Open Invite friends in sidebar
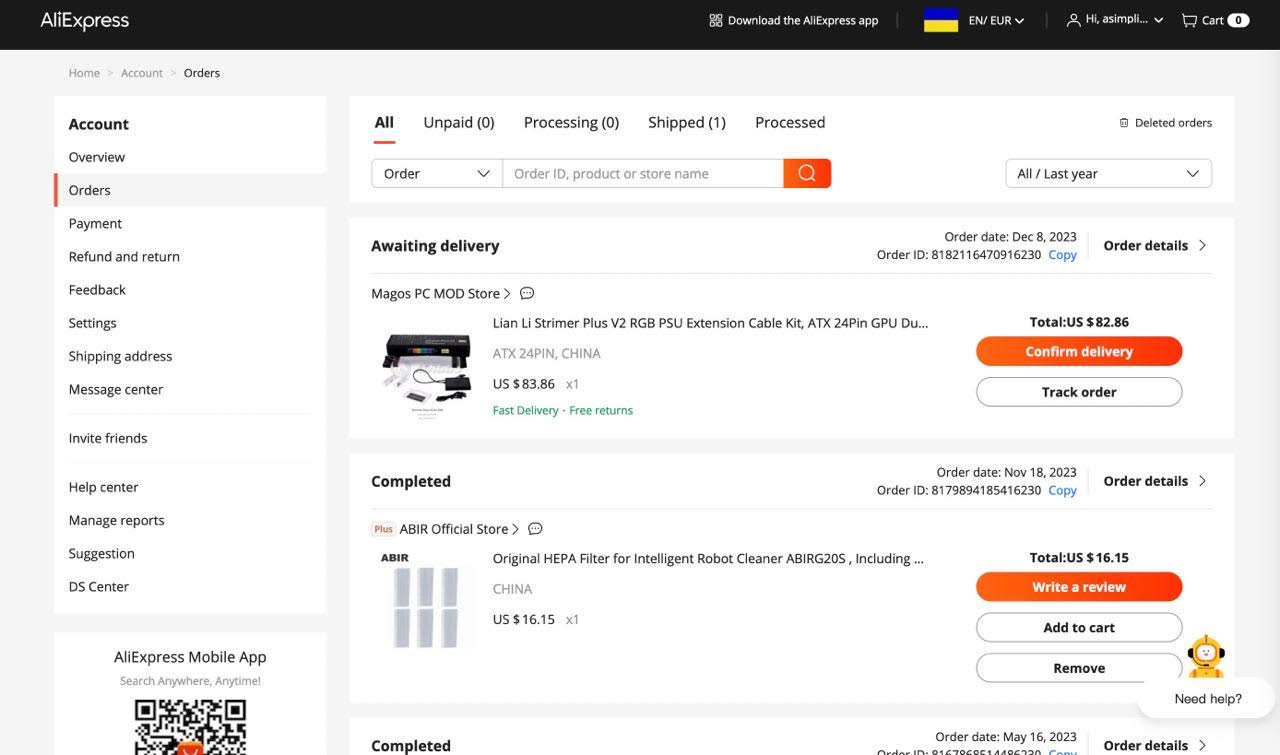 [108, 438]
